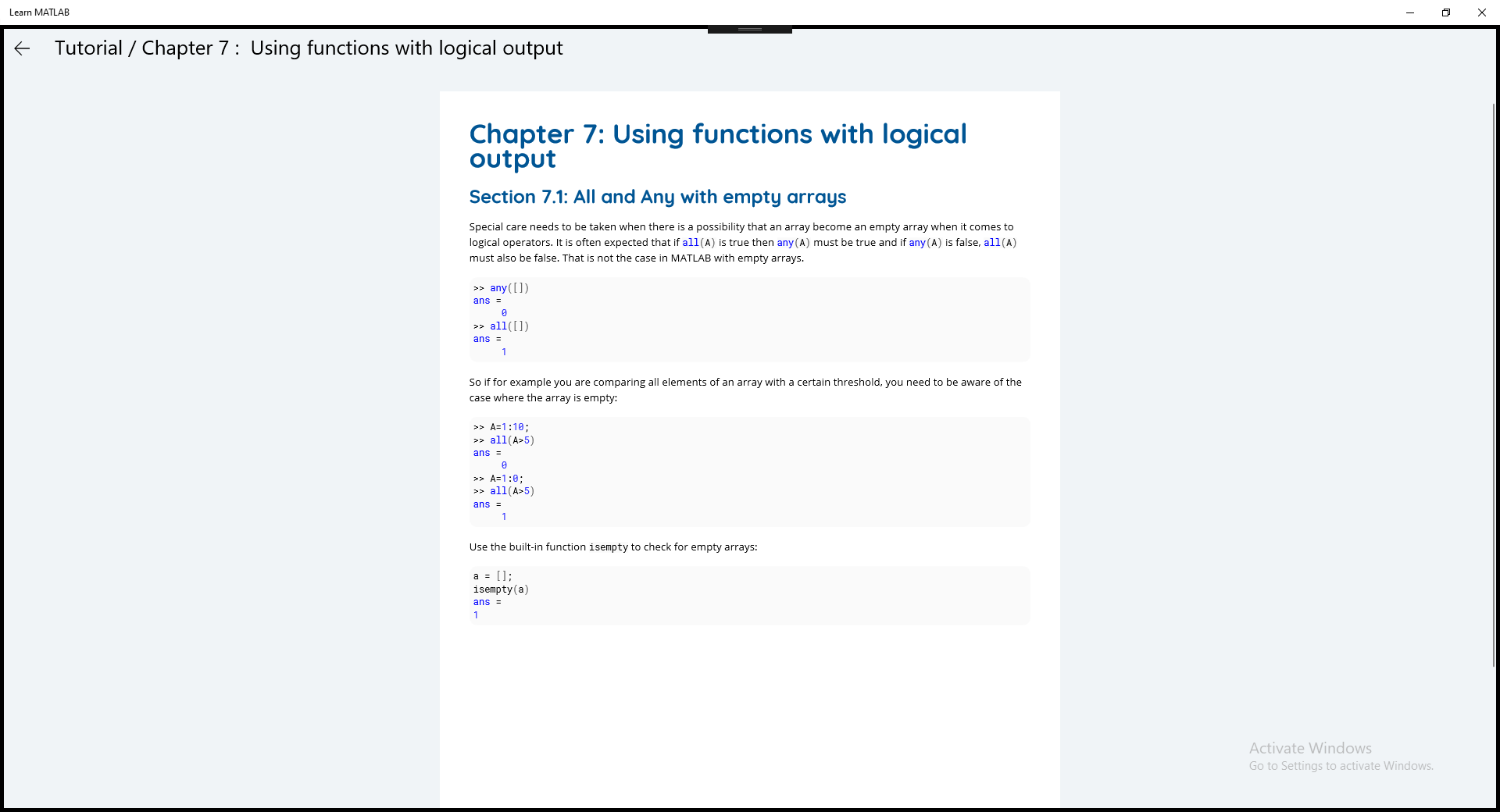Restore down the application window
The image size is (1500, 812).
(x=1446, y=12)
